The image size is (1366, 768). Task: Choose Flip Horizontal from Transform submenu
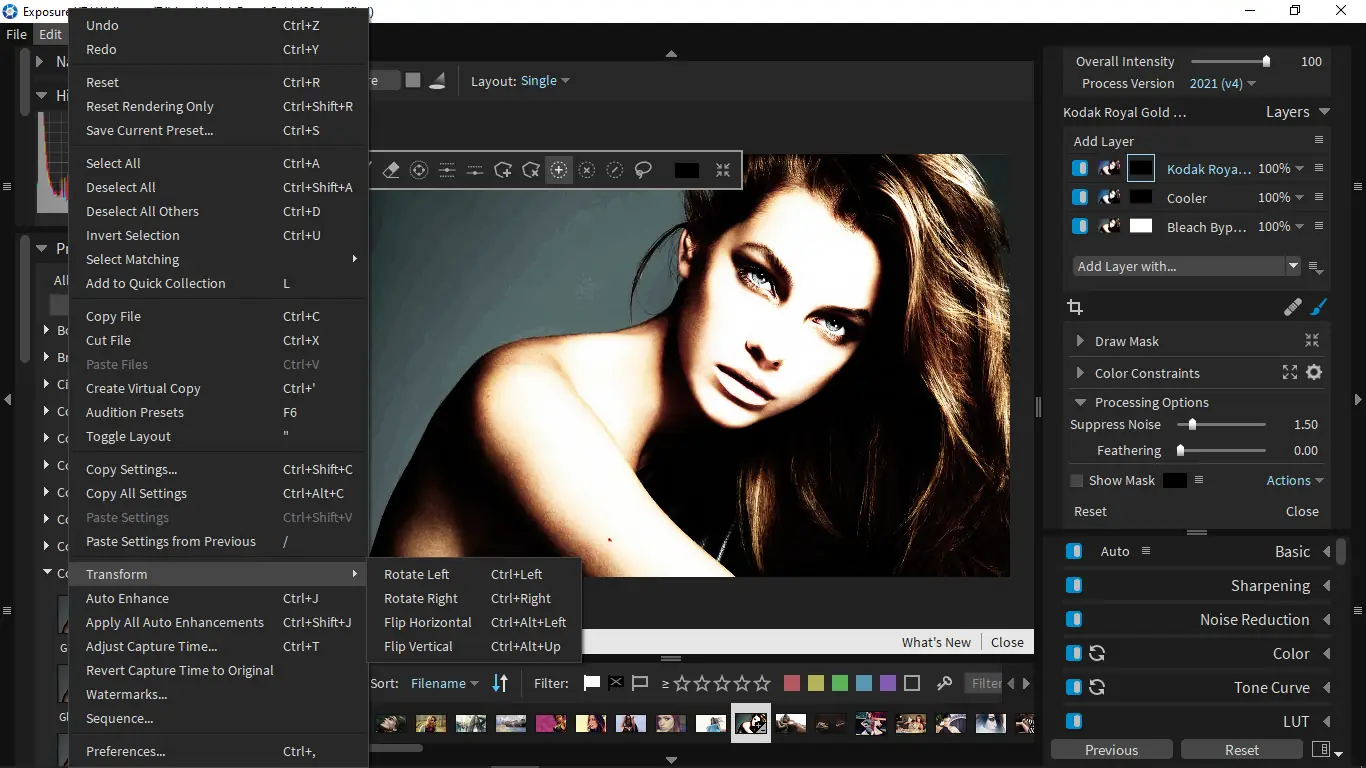point(427,622)
